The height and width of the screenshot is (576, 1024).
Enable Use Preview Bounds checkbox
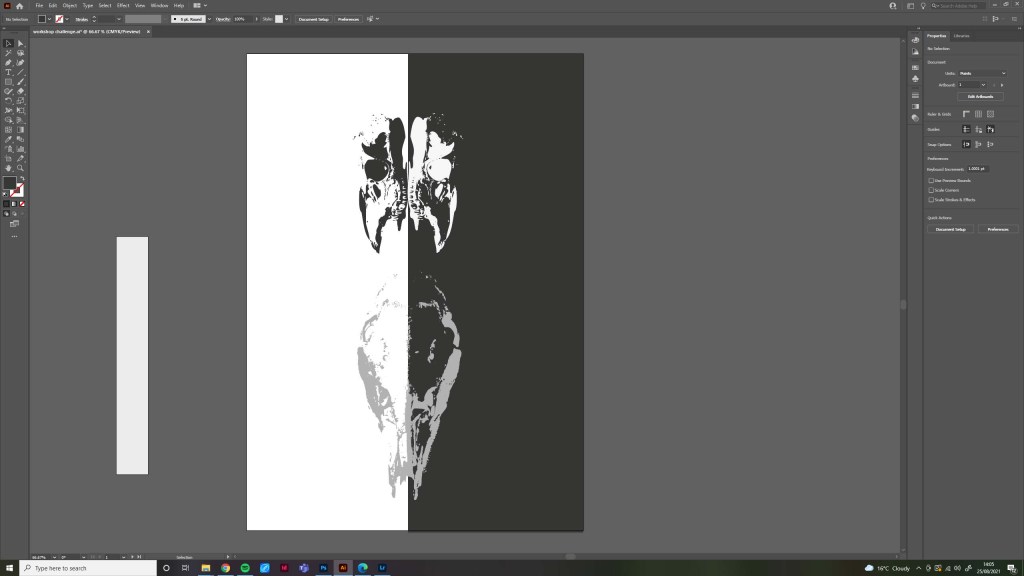coord(932,181)
